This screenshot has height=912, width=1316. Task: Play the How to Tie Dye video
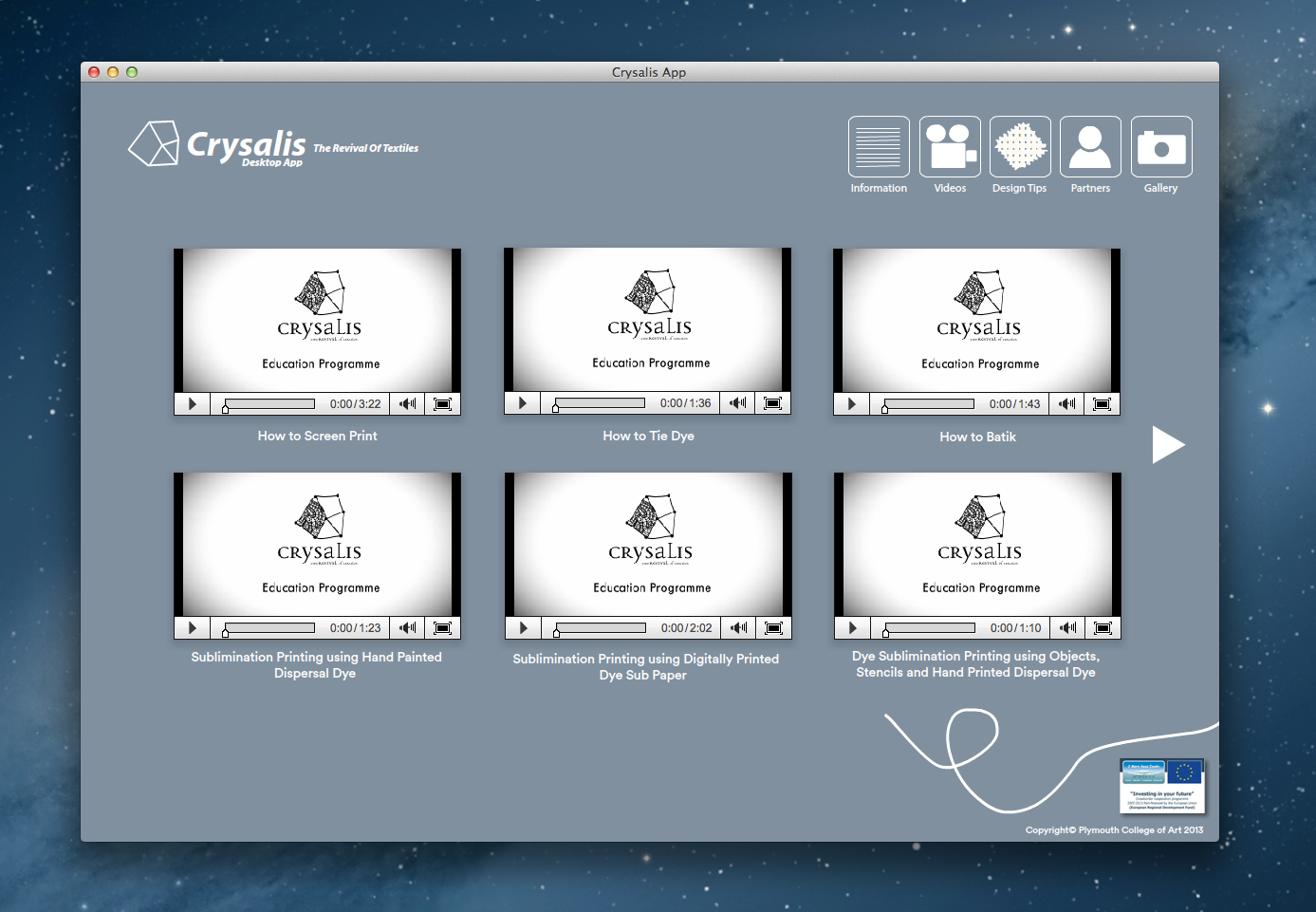[x=522, y=403]
